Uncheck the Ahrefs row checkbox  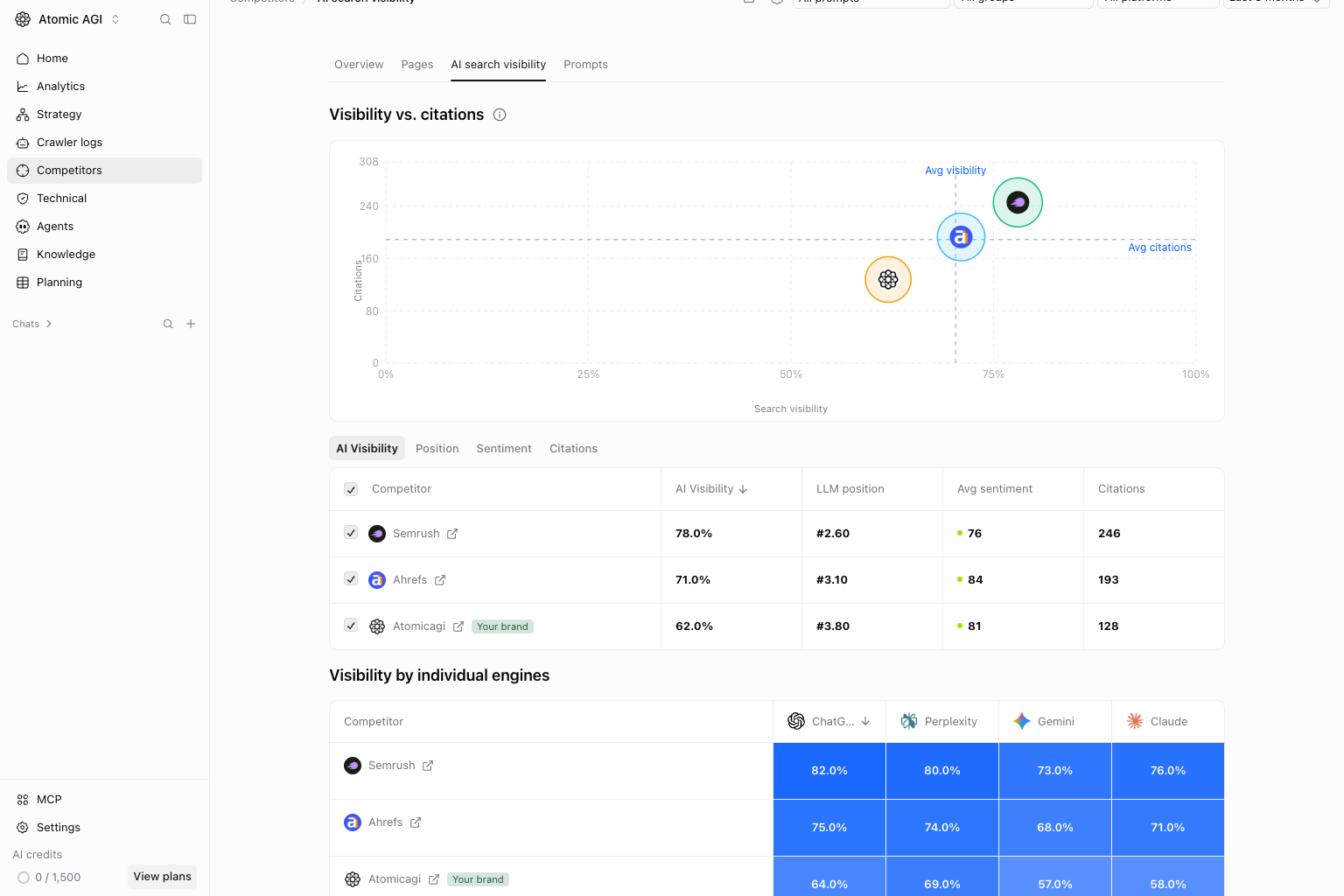coord(351,579)
